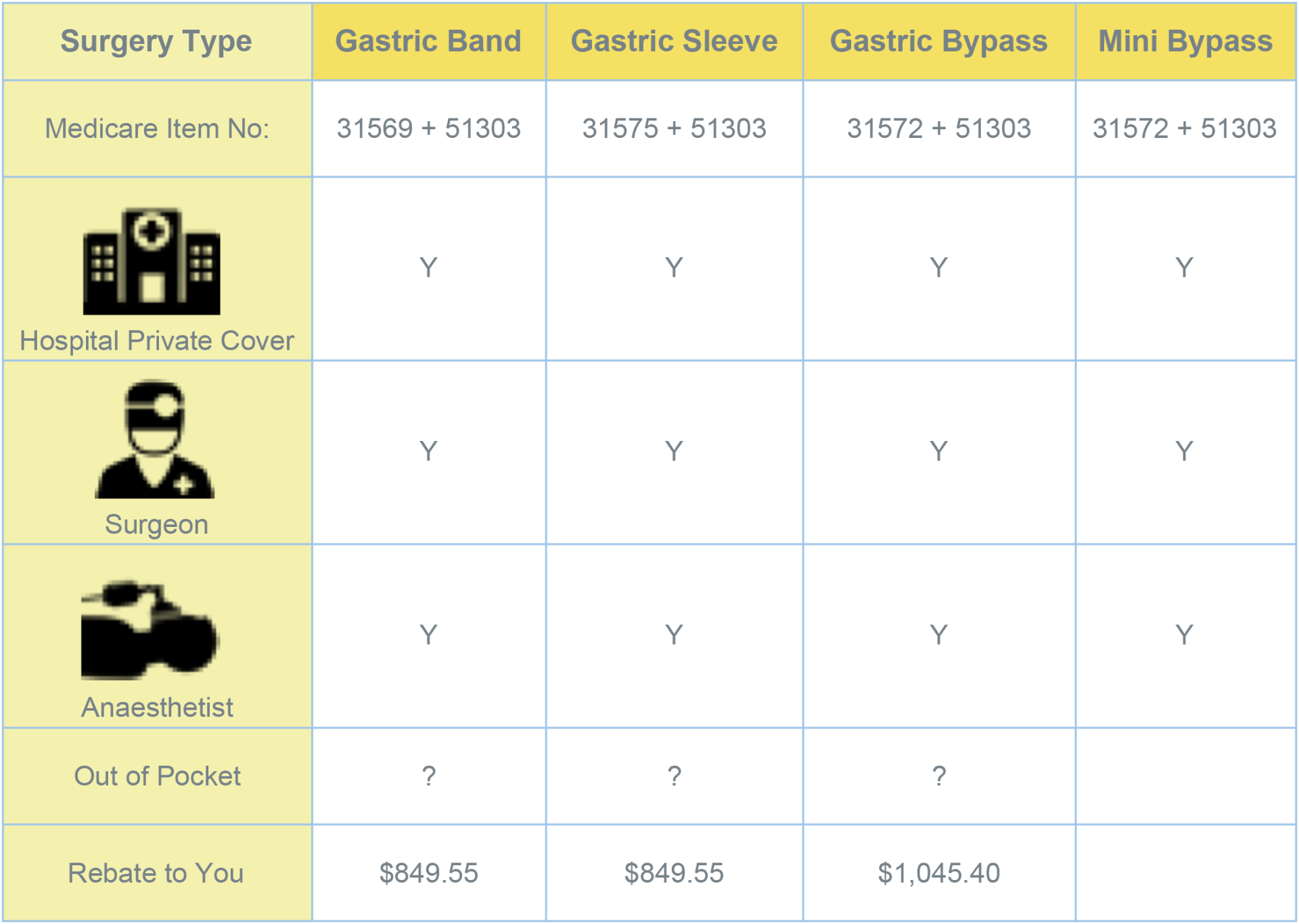Click the Surgery Type header cell
1299x924 pixels.
(x=156, y=41)
